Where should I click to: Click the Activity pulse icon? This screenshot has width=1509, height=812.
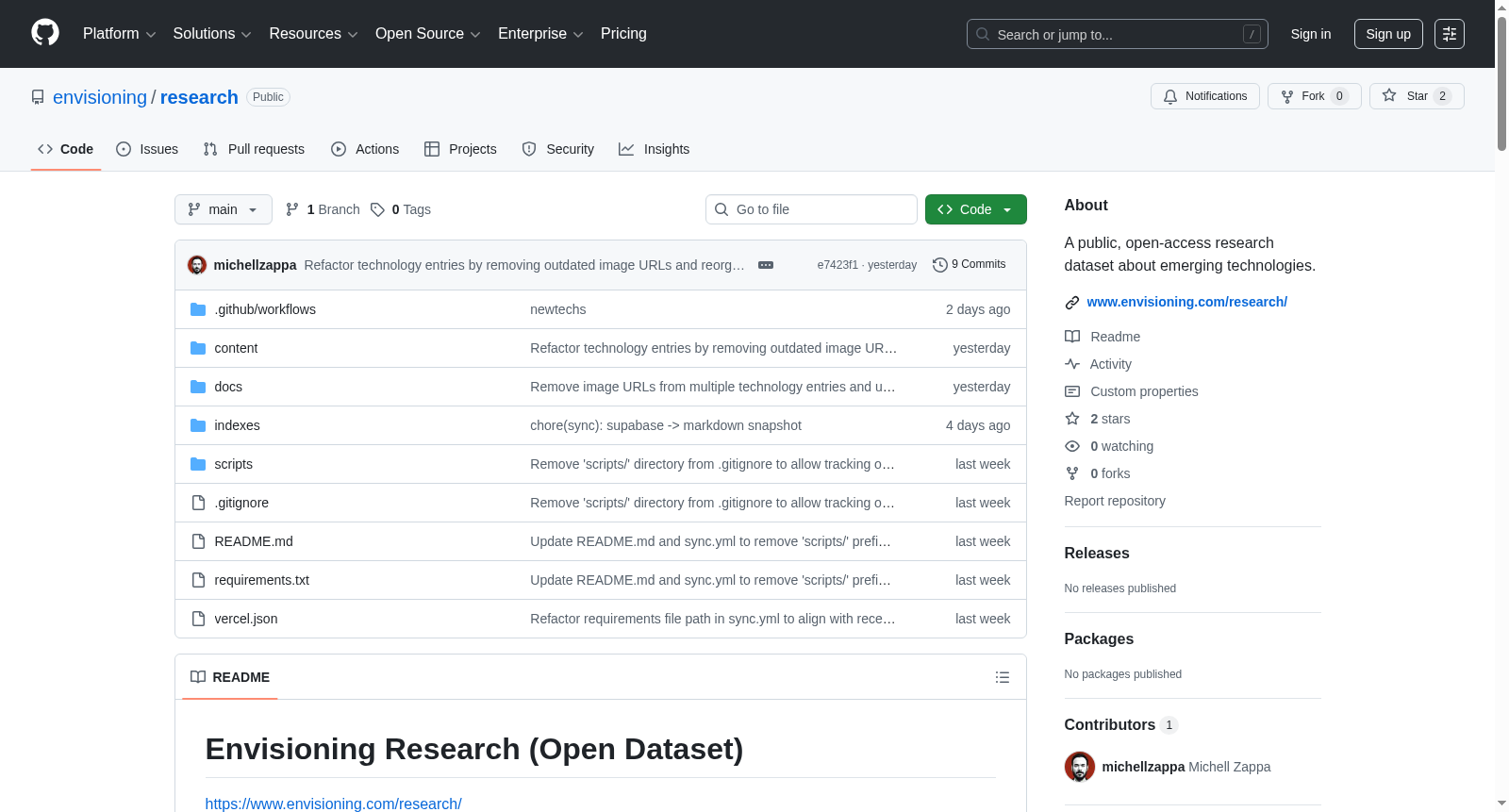click(x=1072, y=364)
